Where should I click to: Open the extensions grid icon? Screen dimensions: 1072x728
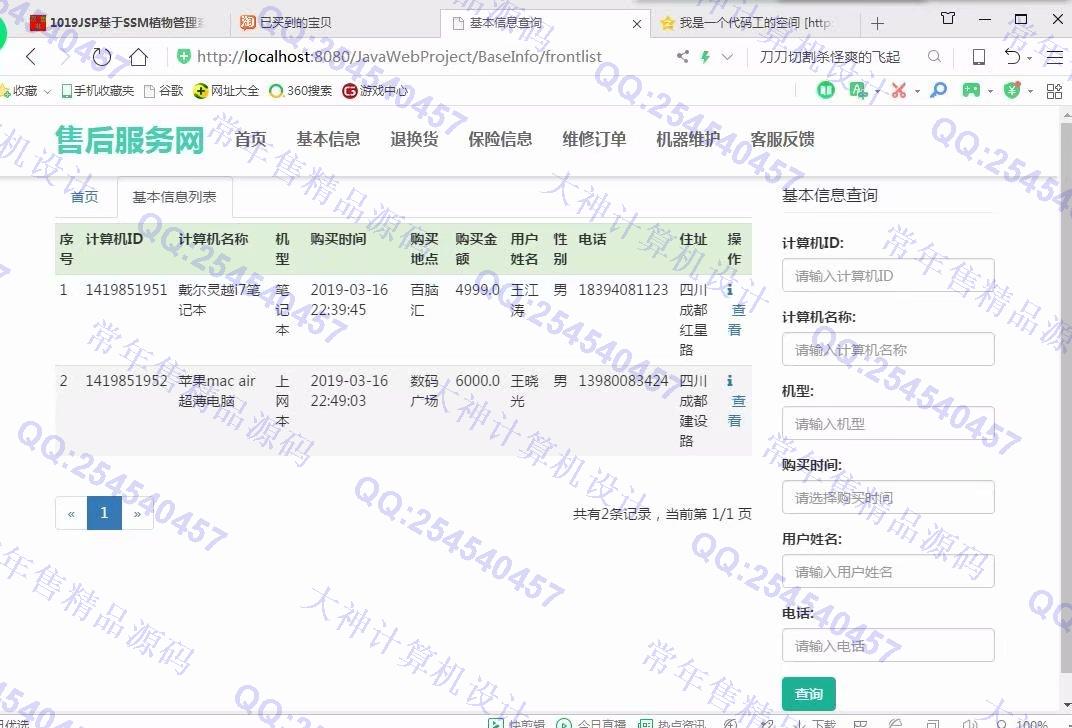coord(1054,90)
